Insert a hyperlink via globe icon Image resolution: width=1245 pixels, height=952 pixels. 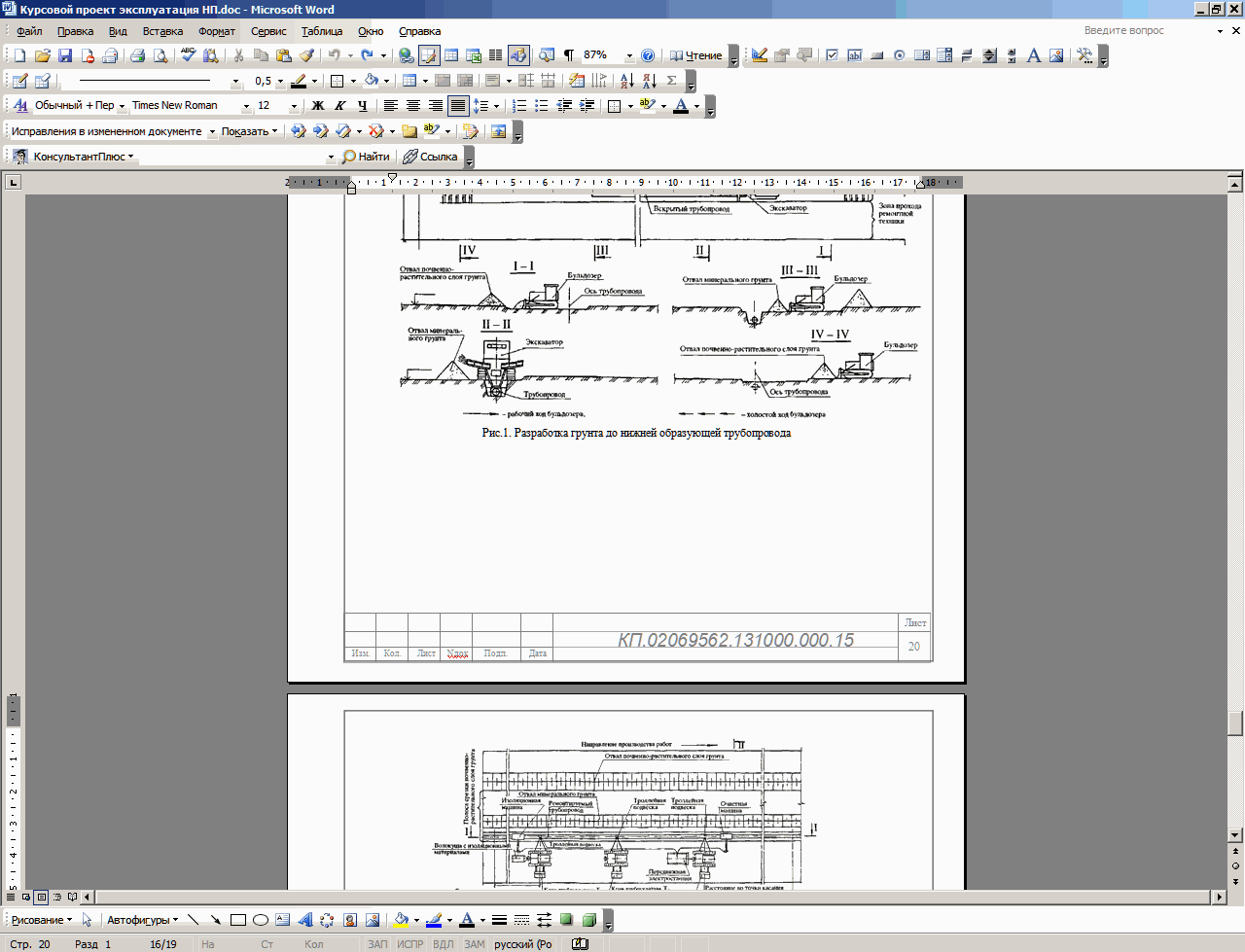407,55
